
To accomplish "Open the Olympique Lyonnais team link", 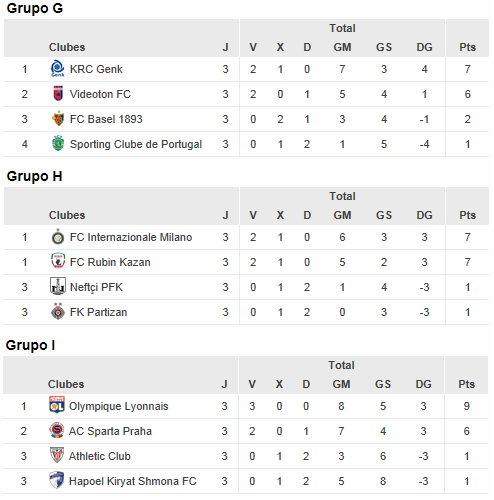I will (118, 407).
